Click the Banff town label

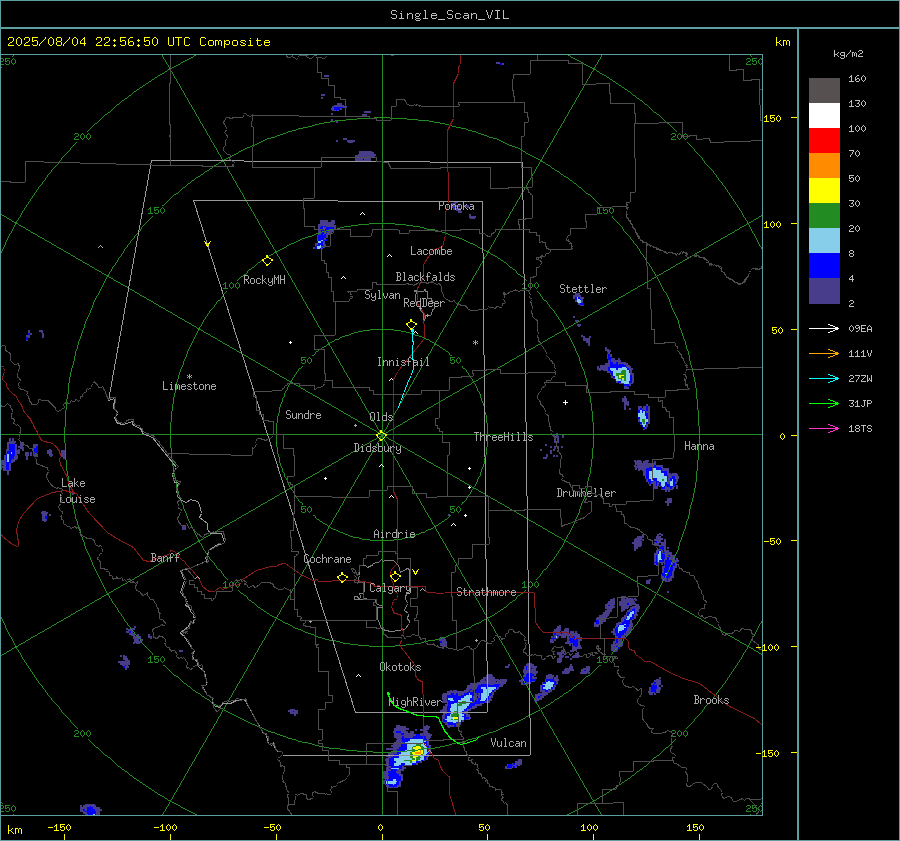[165, 558]
